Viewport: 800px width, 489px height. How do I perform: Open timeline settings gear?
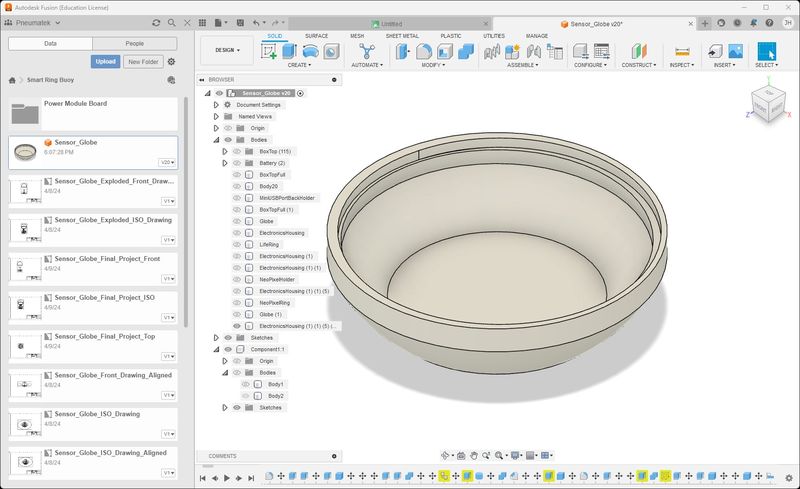coord(789,478)
